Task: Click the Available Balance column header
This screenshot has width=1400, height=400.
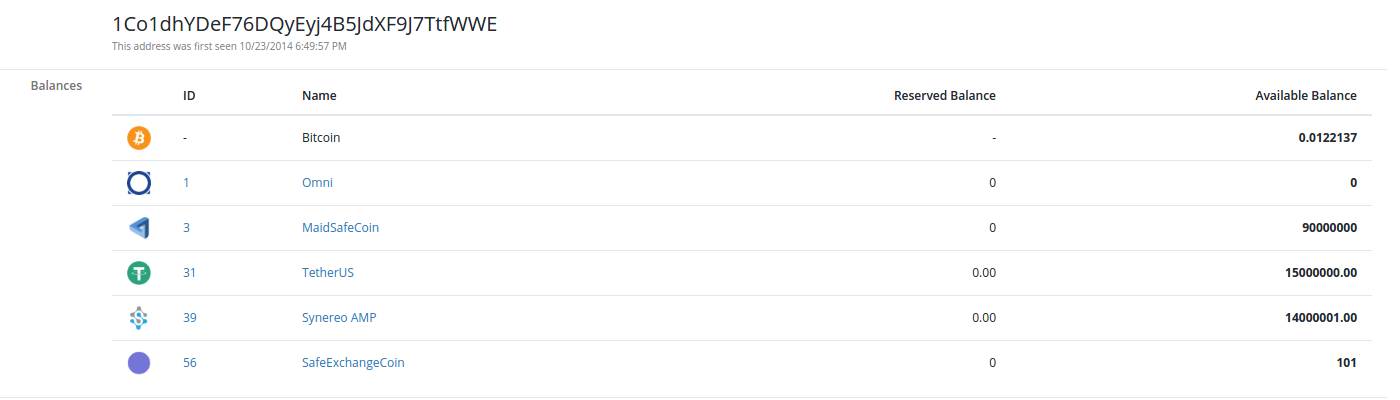Action: pos(1306,96)
